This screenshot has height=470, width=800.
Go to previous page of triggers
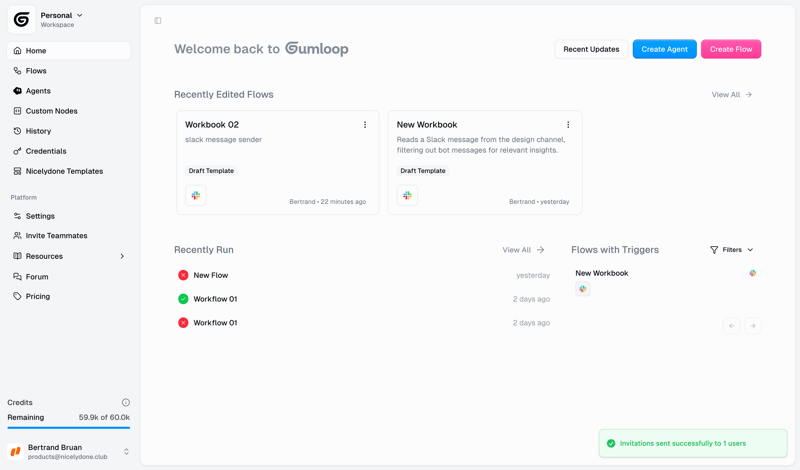(x=732, y=326)
